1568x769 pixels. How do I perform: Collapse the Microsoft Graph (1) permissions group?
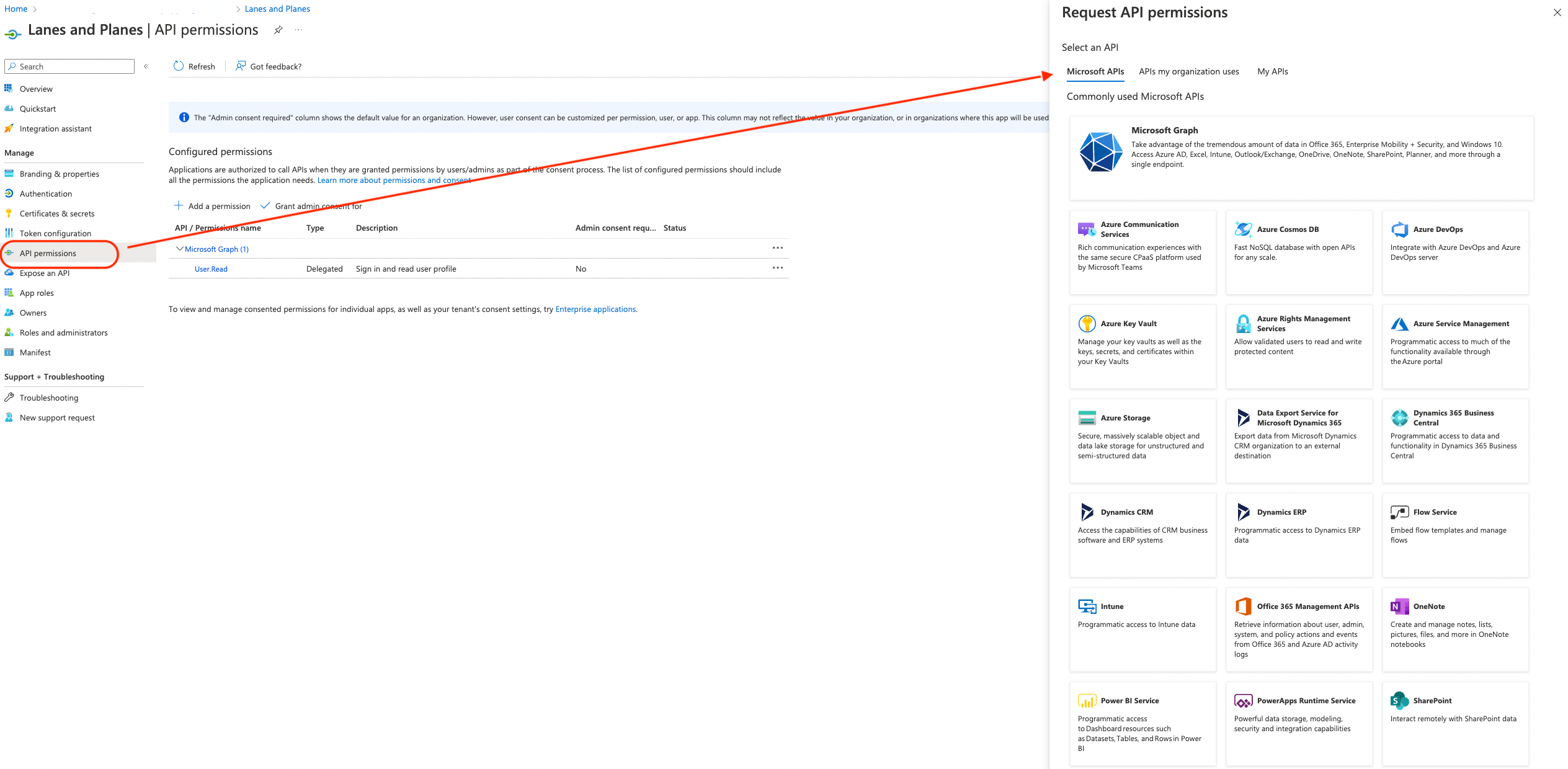tap(179, 249)
